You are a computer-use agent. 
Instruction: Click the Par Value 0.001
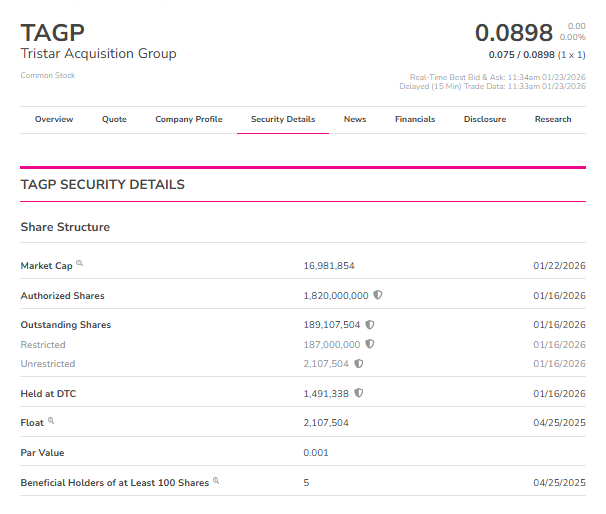click(316, 453)
